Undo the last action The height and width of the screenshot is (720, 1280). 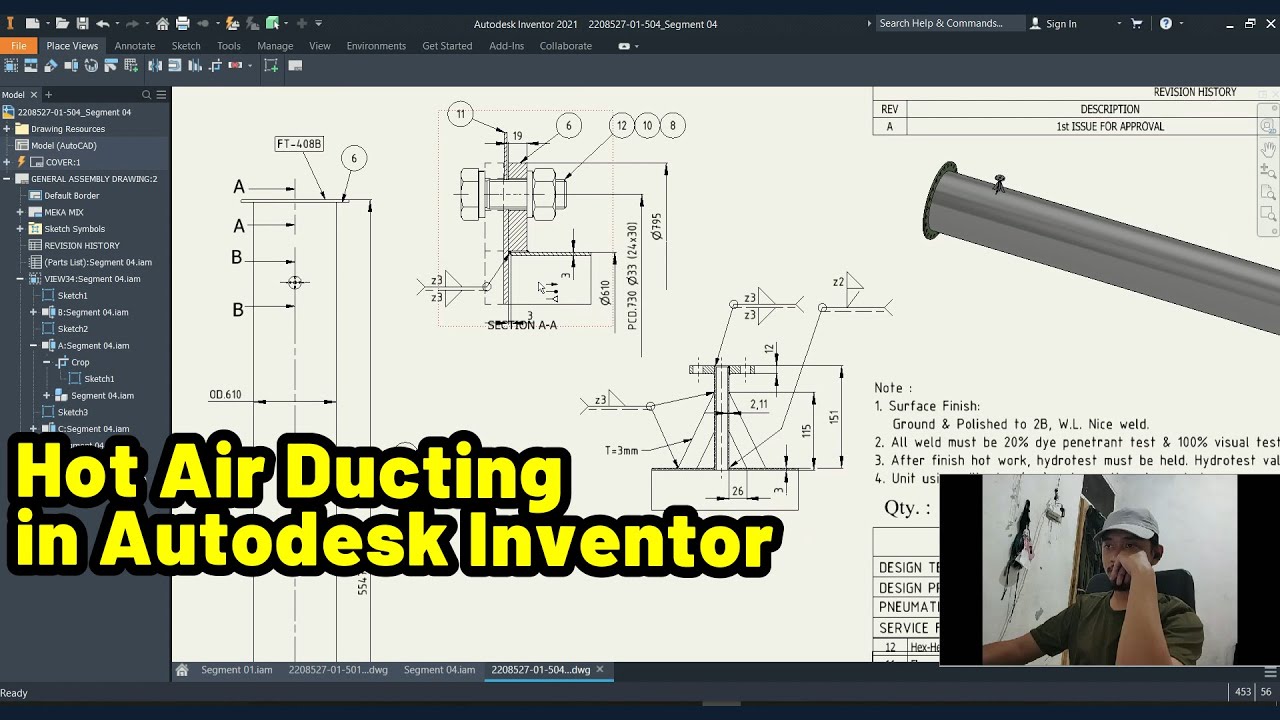[x=102, y=23]
